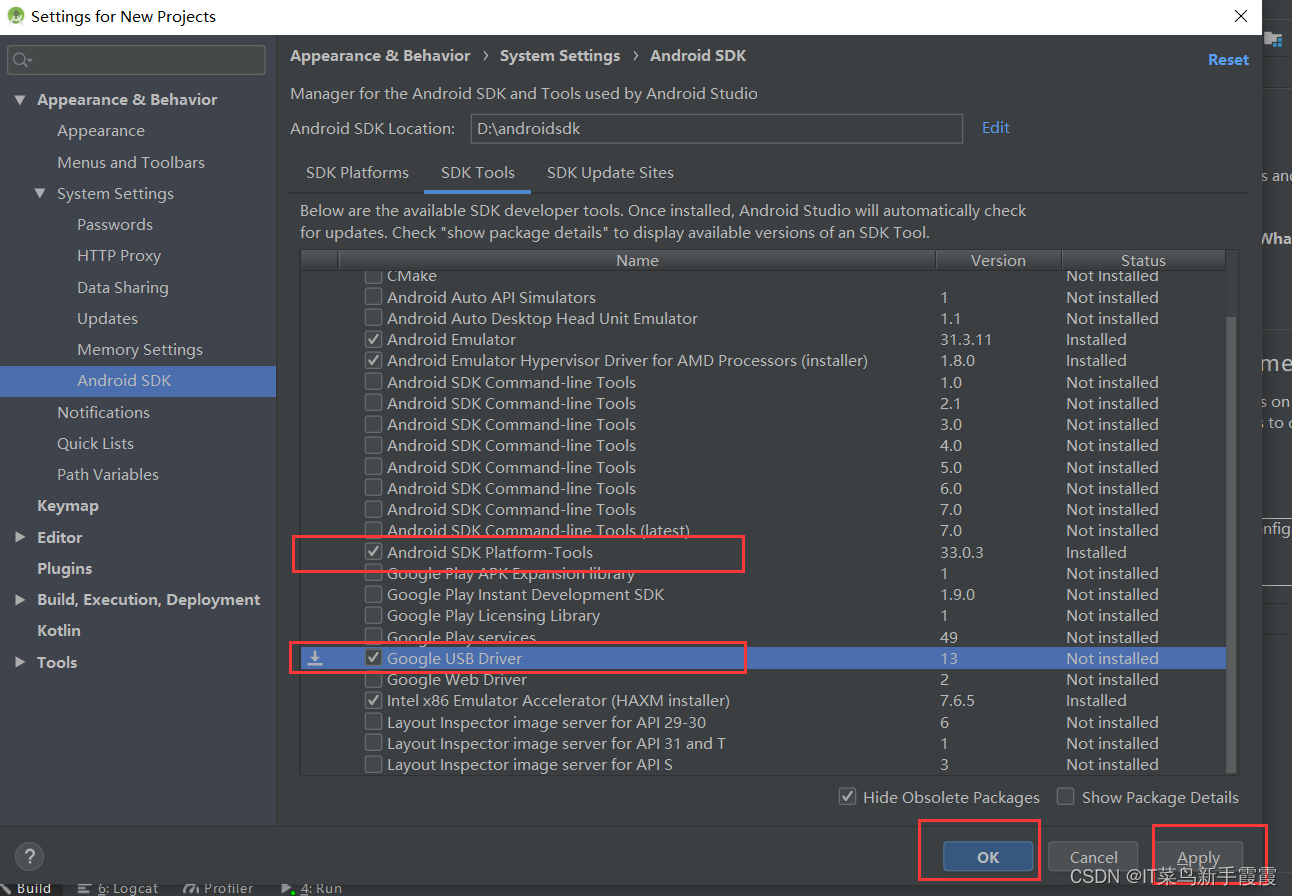Open Plugins settings

click(65, 568)
